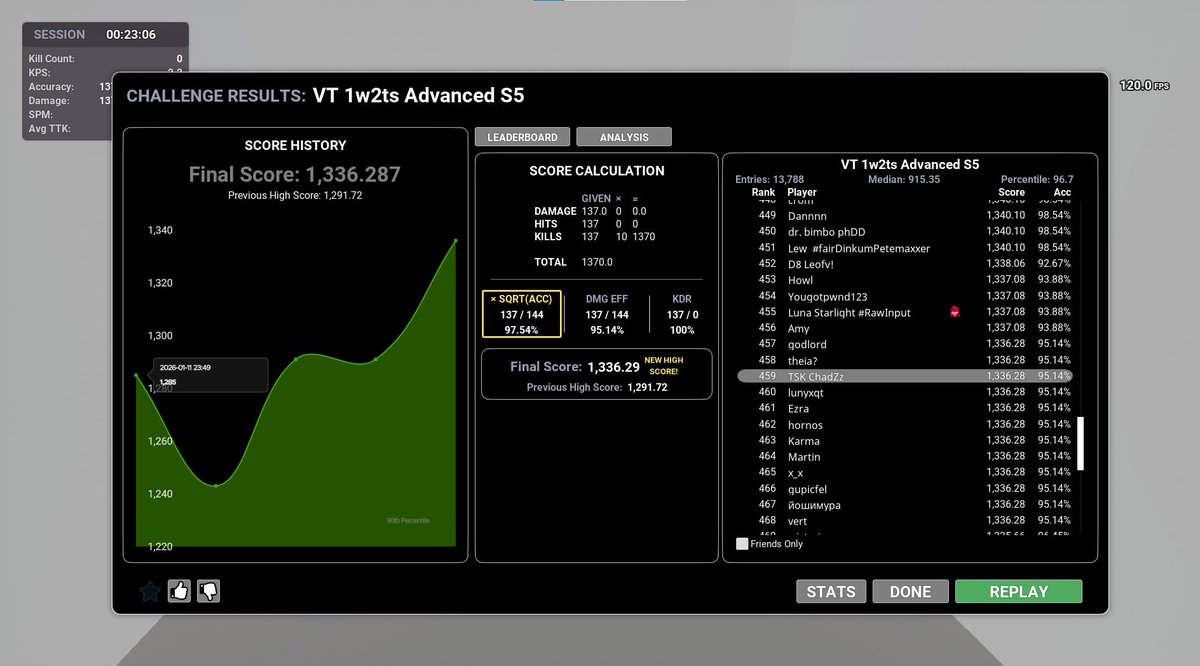Screen dimensions: 1200x666
Task: Open the STATS screen
Action: click(x=831, y=591)
